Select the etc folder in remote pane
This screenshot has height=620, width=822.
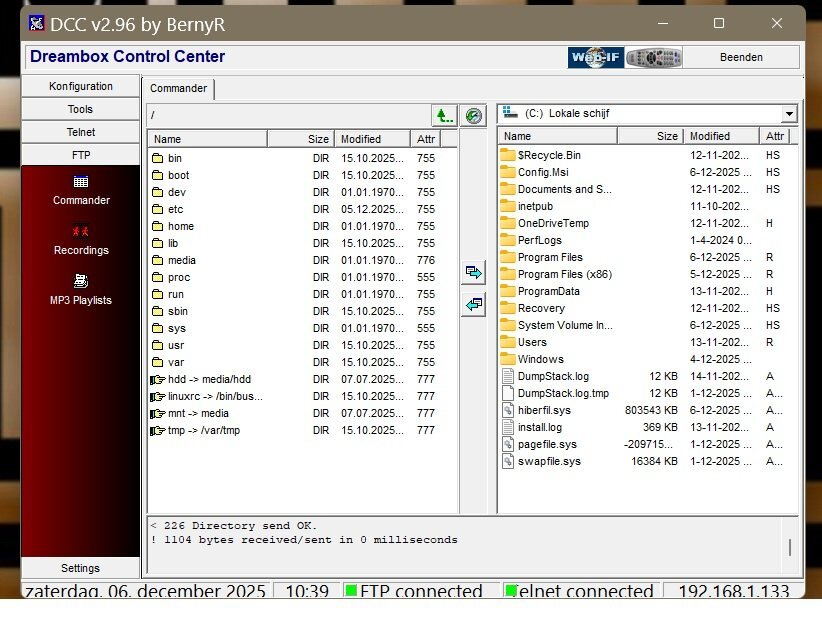click(175, 210)
